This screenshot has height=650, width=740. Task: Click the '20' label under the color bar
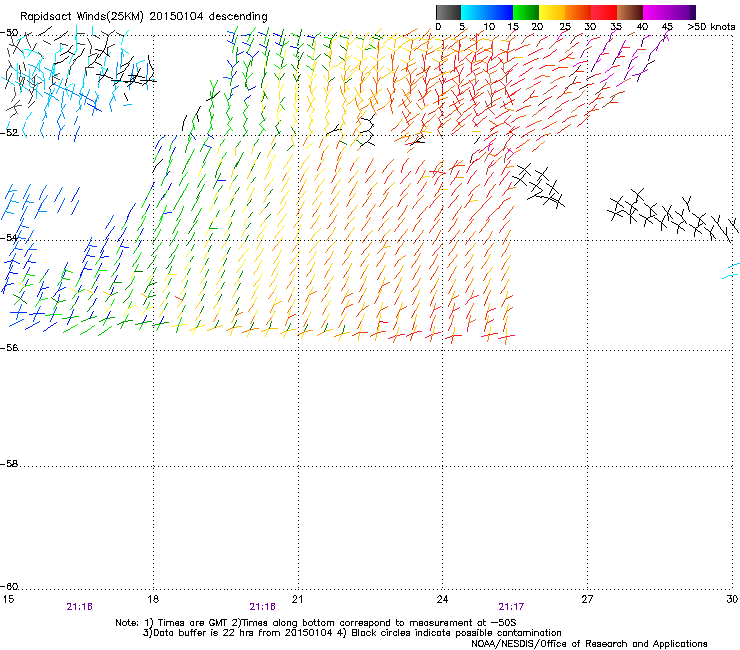pos(537,27)
